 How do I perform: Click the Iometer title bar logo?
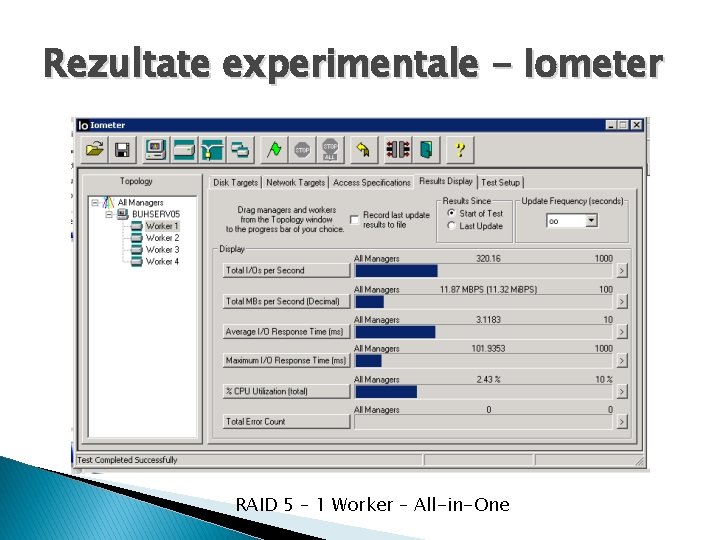(x=83, y=125)
